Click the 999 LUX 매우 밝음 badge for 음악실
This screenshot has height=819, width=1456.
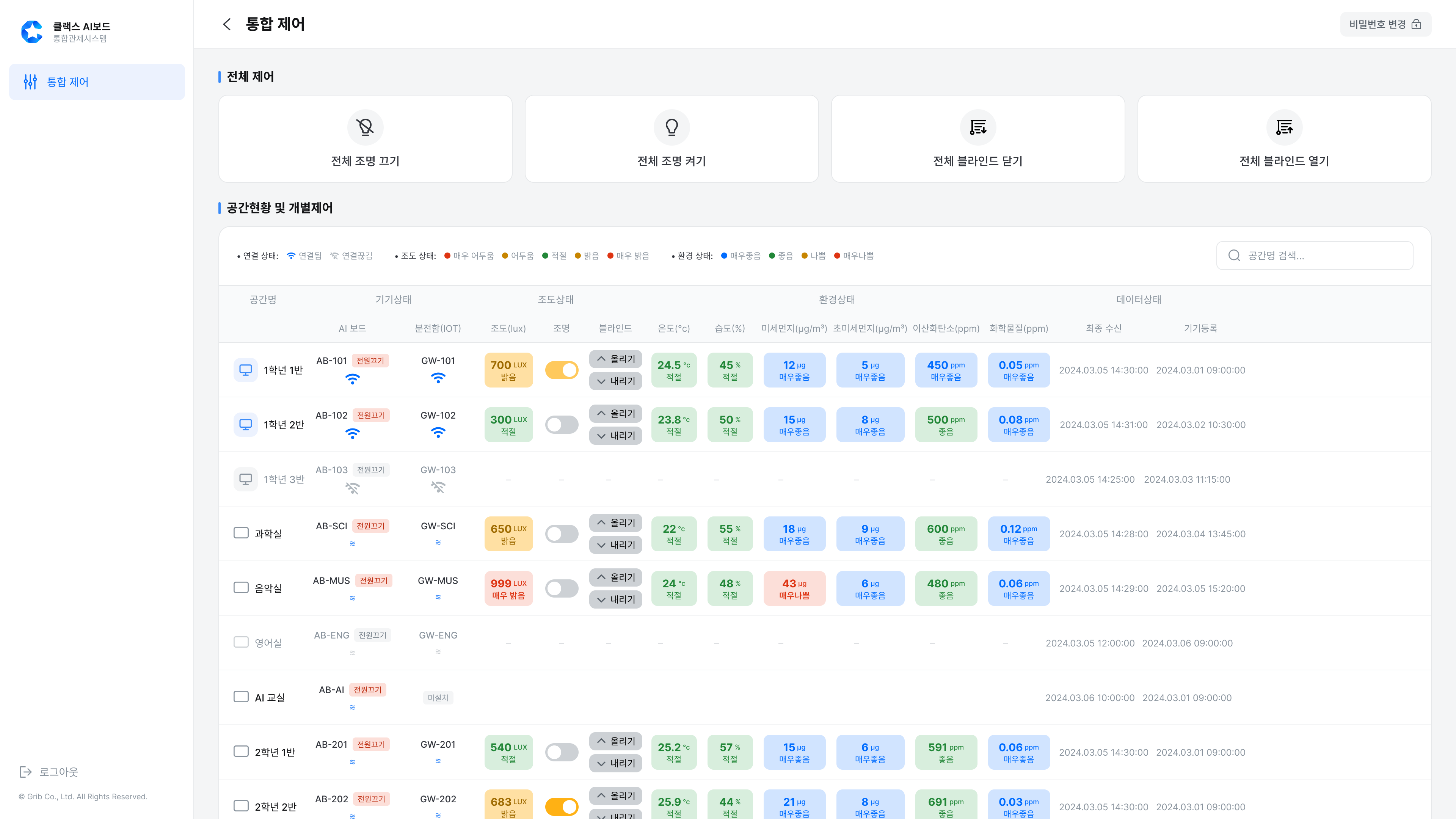coord(508,588)
